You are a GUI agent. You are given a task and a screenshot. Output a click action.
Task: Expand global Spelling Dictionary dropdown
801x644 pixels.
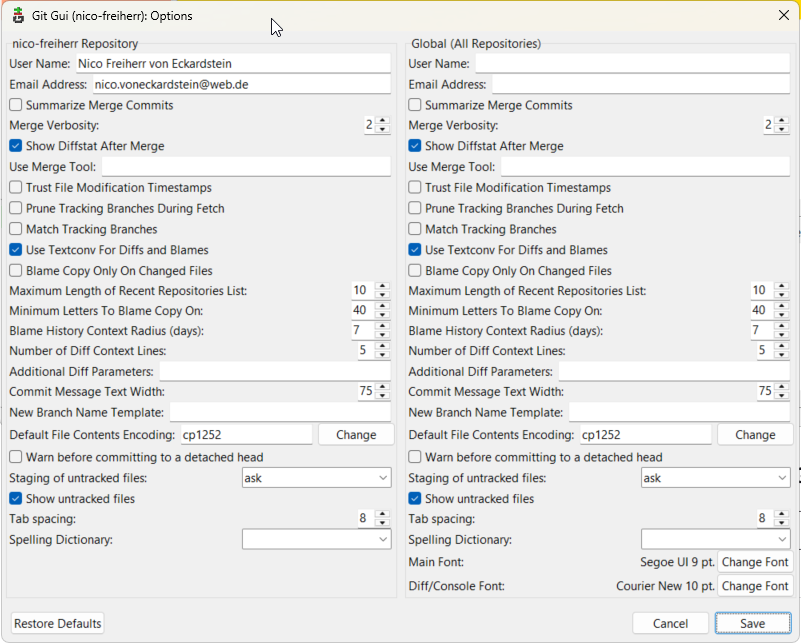(715, 540)
